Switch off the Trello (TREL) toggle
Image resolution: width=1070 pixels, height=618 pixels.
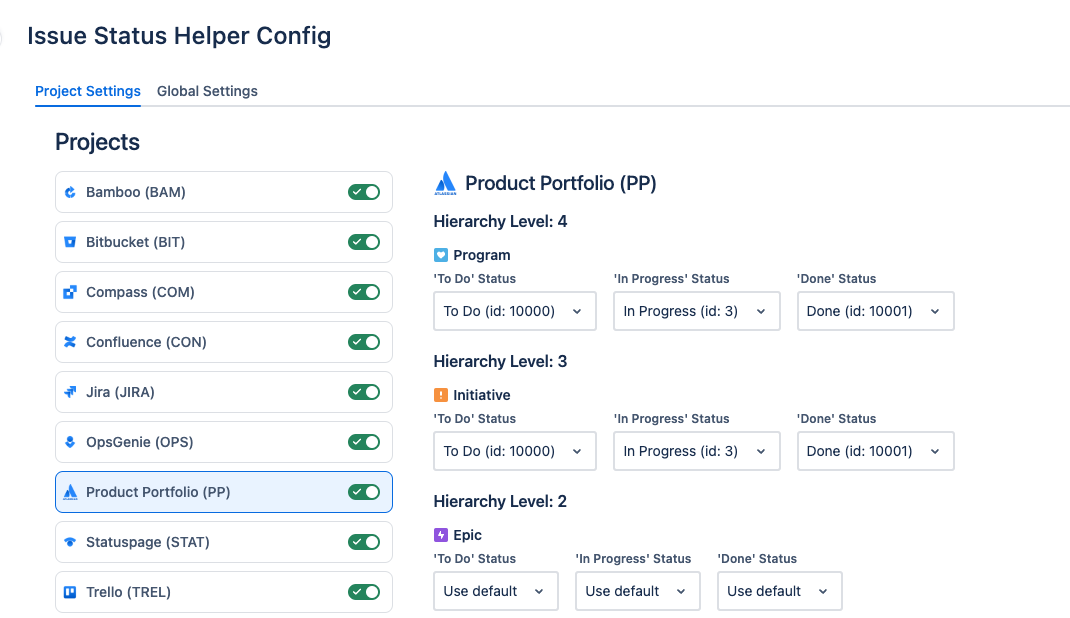(364, 592)
